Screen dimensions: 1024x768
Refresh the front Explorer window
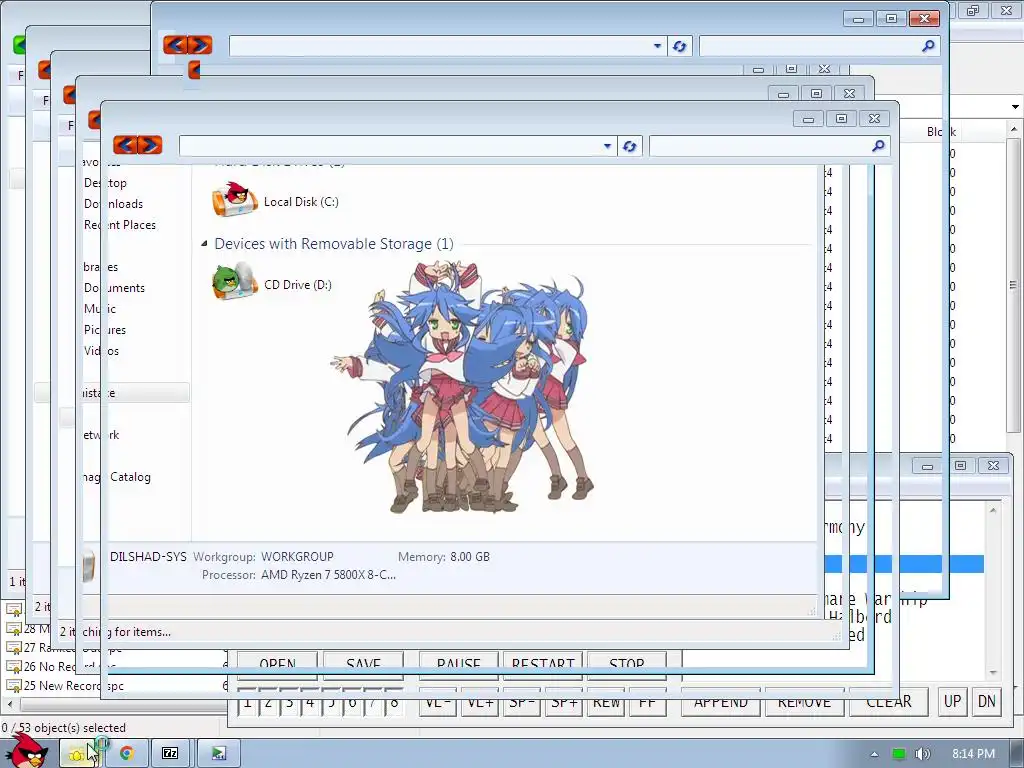(630, 146)
